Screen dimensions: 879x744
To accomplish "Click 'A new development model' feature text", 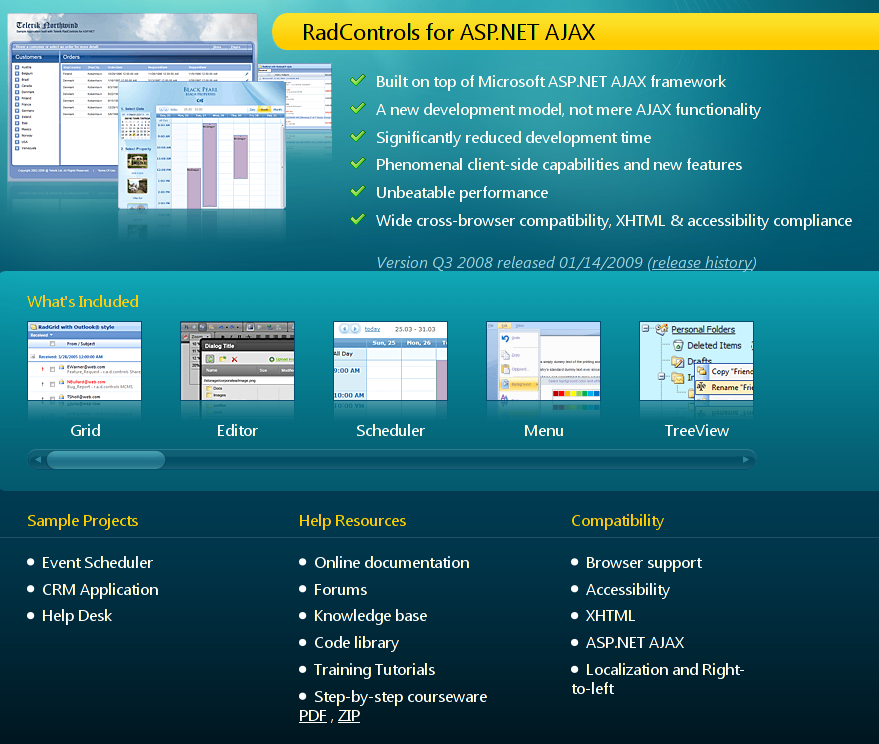I will 568,109.
